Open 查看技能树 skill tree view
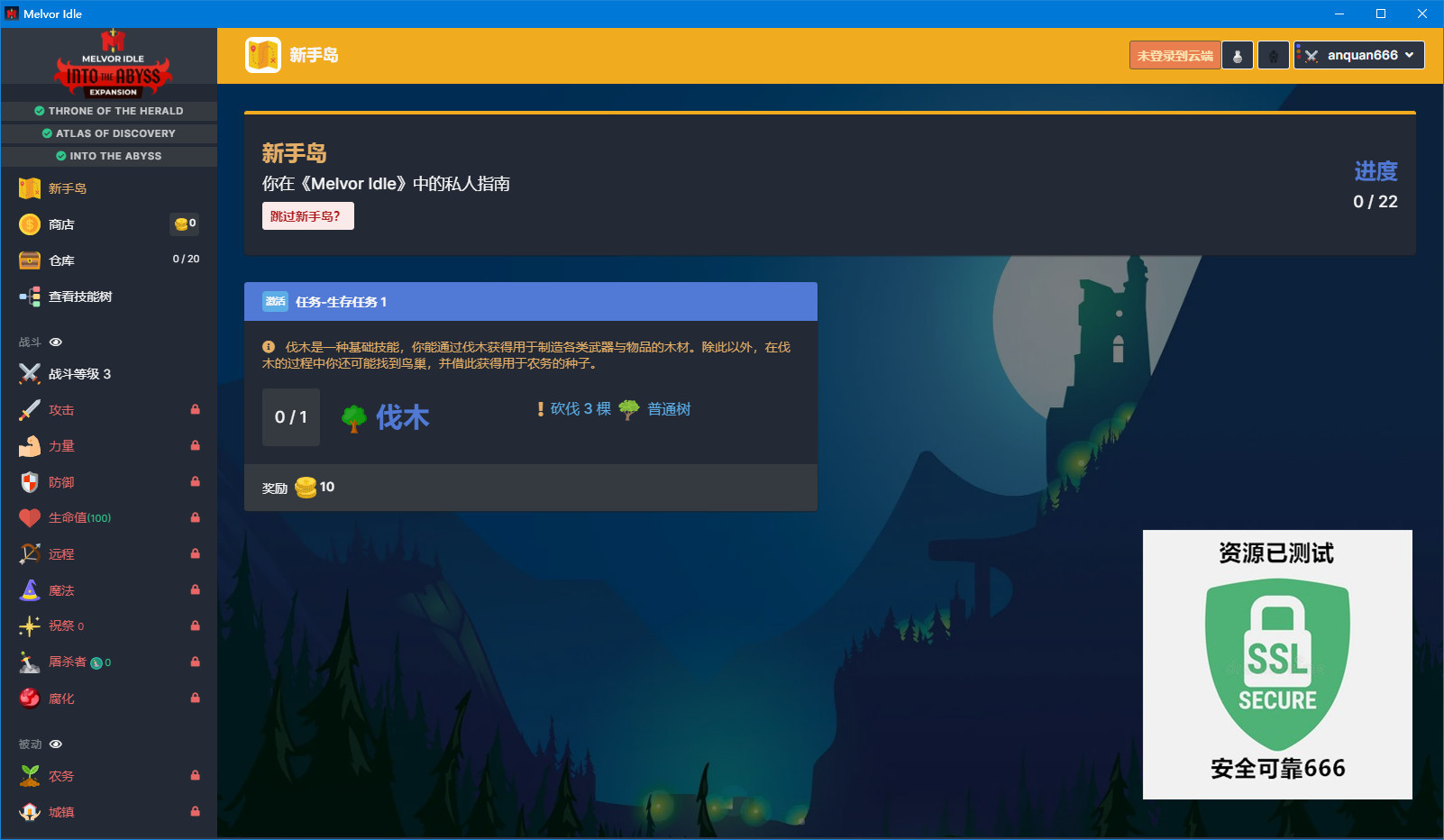Image resolution: width=1444 pixels, height=840 pixels. pyautogui.click(x=108, y=297)
